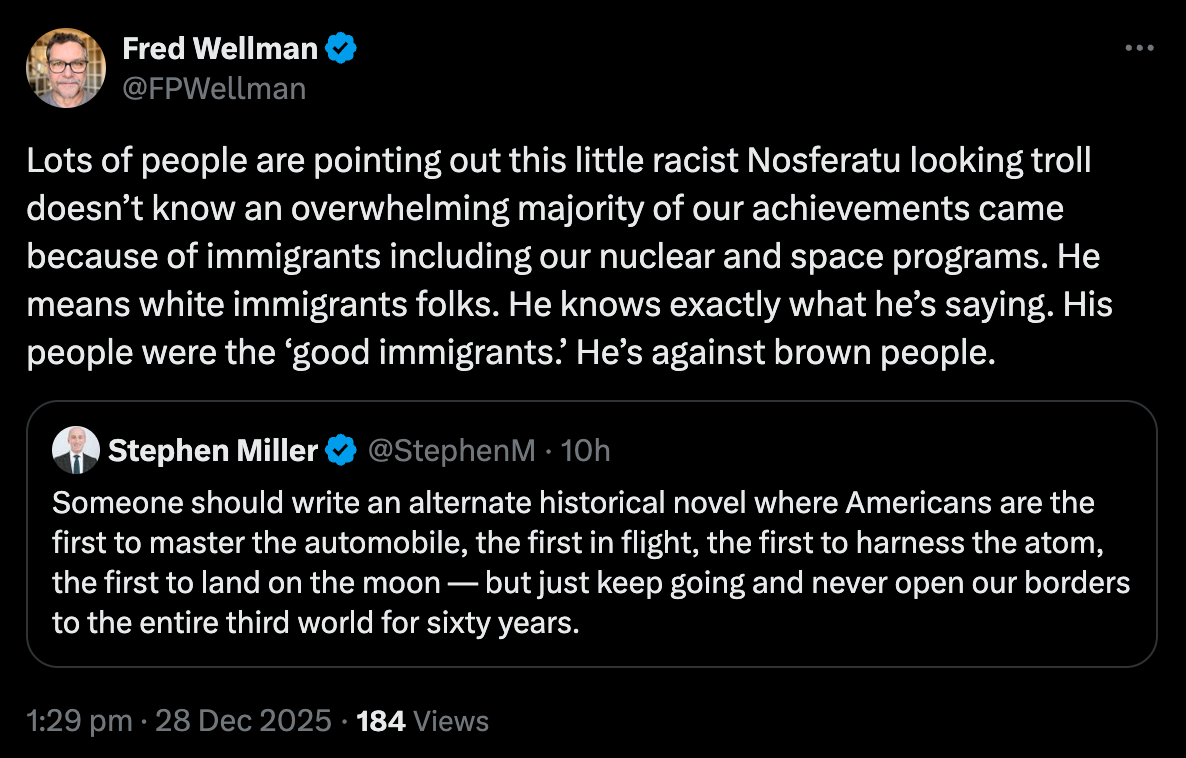This screenshot has width=1186, height=758.
Task: Click the verified badge beside Stephen Miller
Action: point(342,451)
